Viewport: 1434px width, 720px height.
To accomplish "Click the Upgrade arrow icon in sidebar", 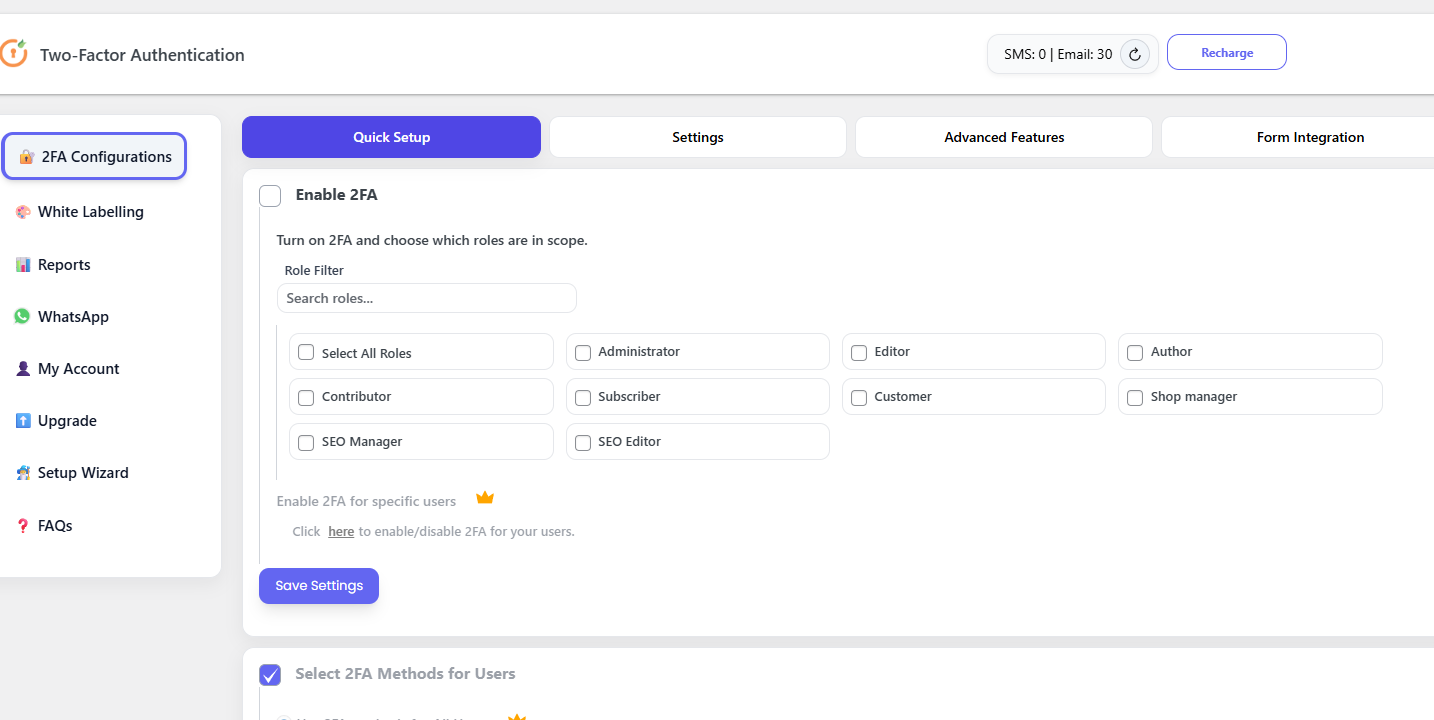I will pyautogui.click(x=23, y=421).
